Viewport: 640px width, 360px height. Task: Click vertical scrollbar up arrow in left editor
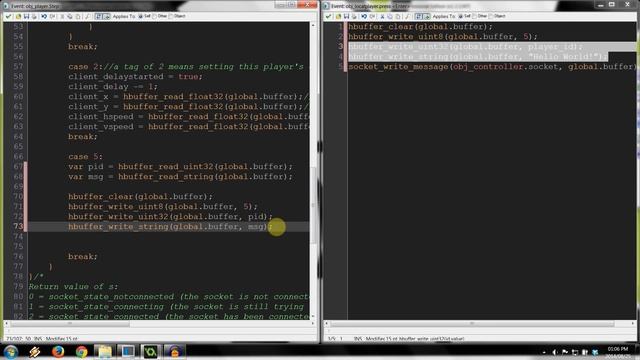click(313, 25)
